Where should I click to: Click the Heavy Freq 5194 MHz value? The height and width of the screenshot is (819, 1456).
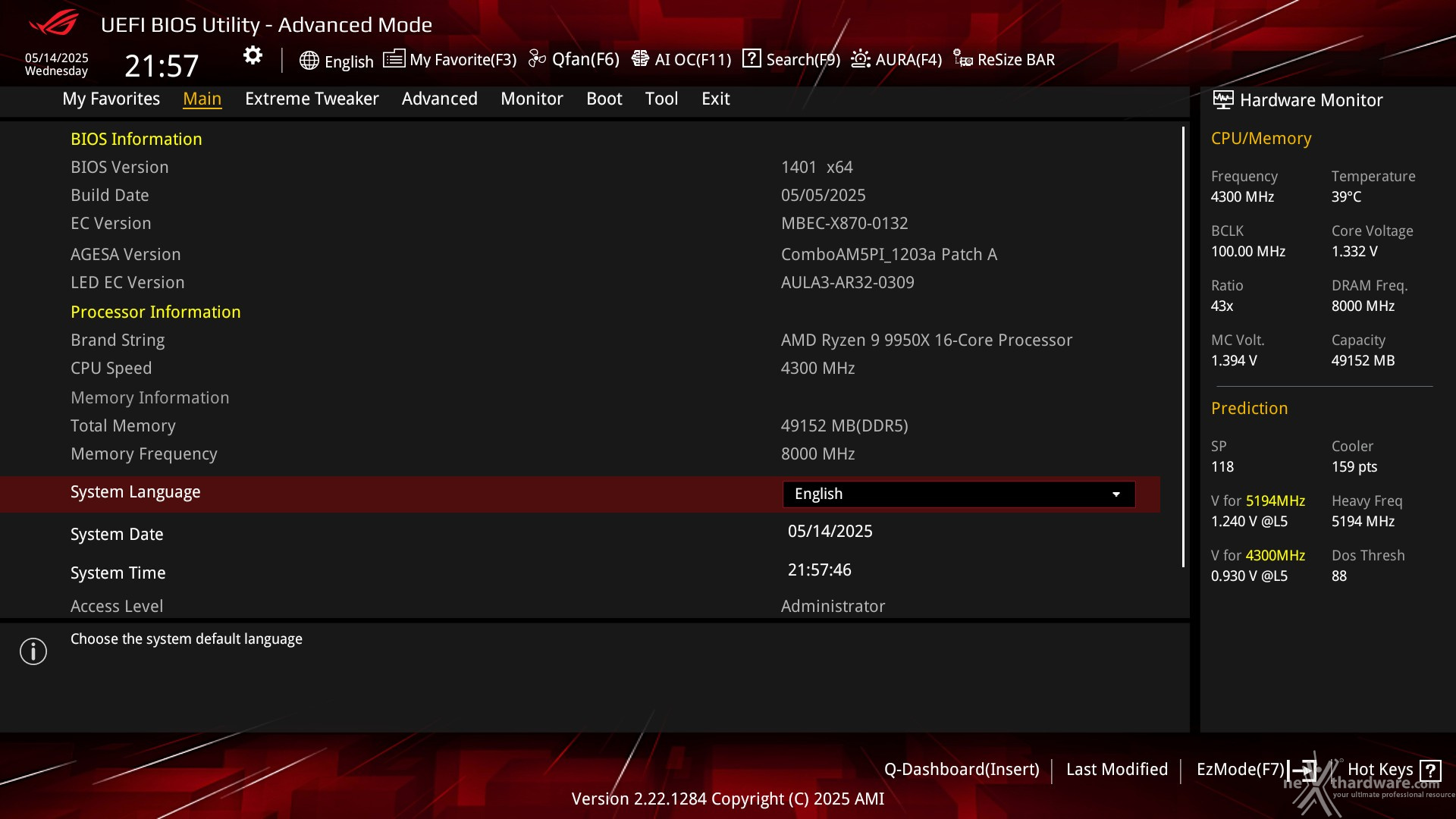pos(1363,522)
